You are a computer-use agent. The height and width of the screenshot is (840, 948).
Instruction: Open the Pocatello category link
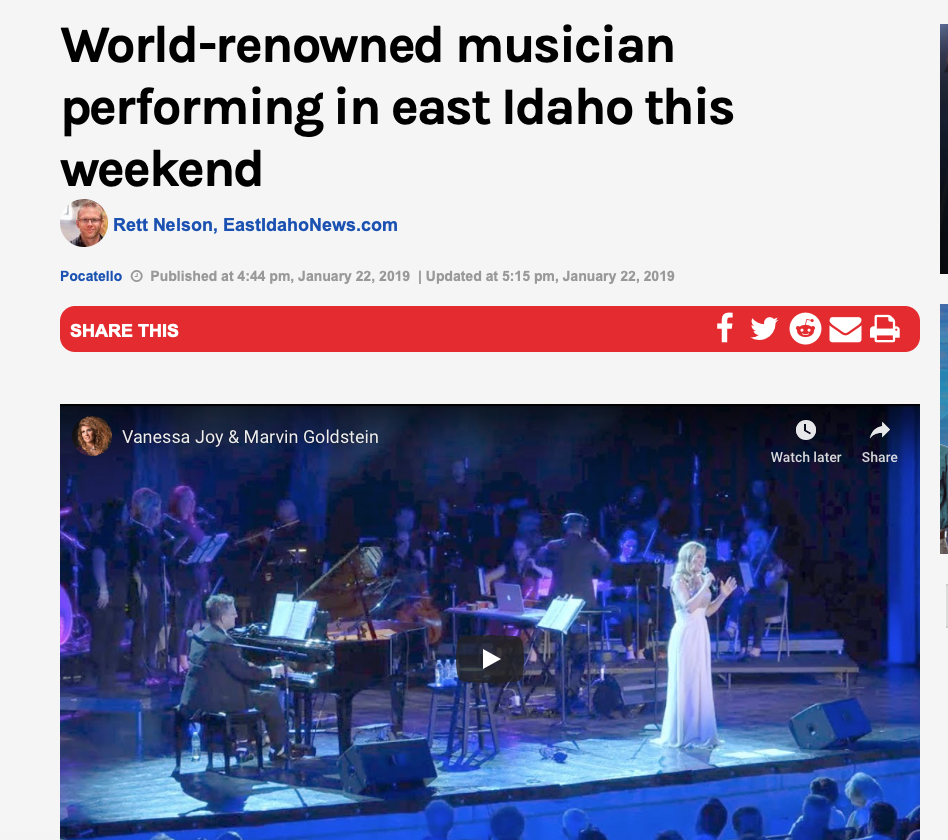(x=91, y=276)
